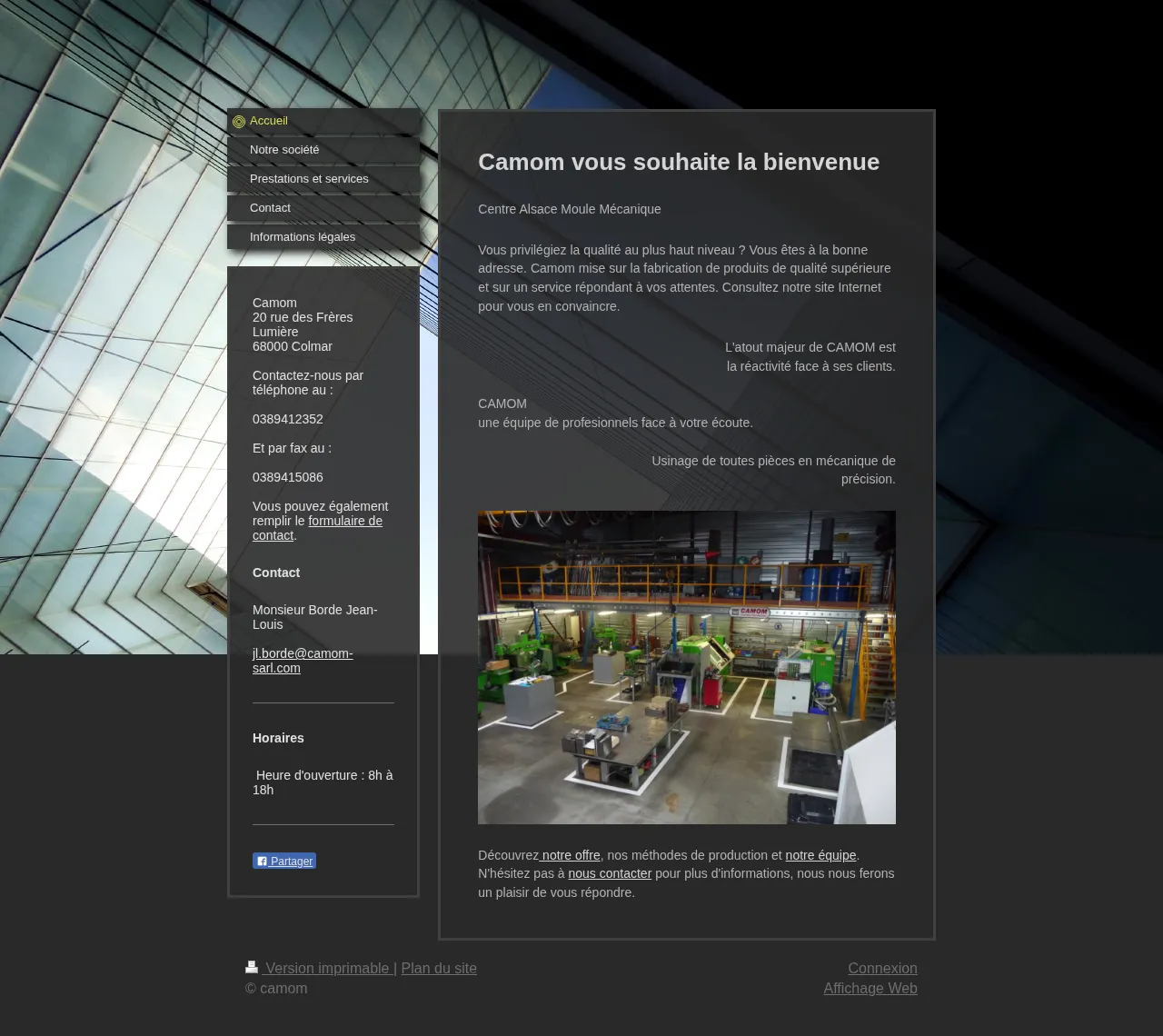Go to the Notre société page

284,150
